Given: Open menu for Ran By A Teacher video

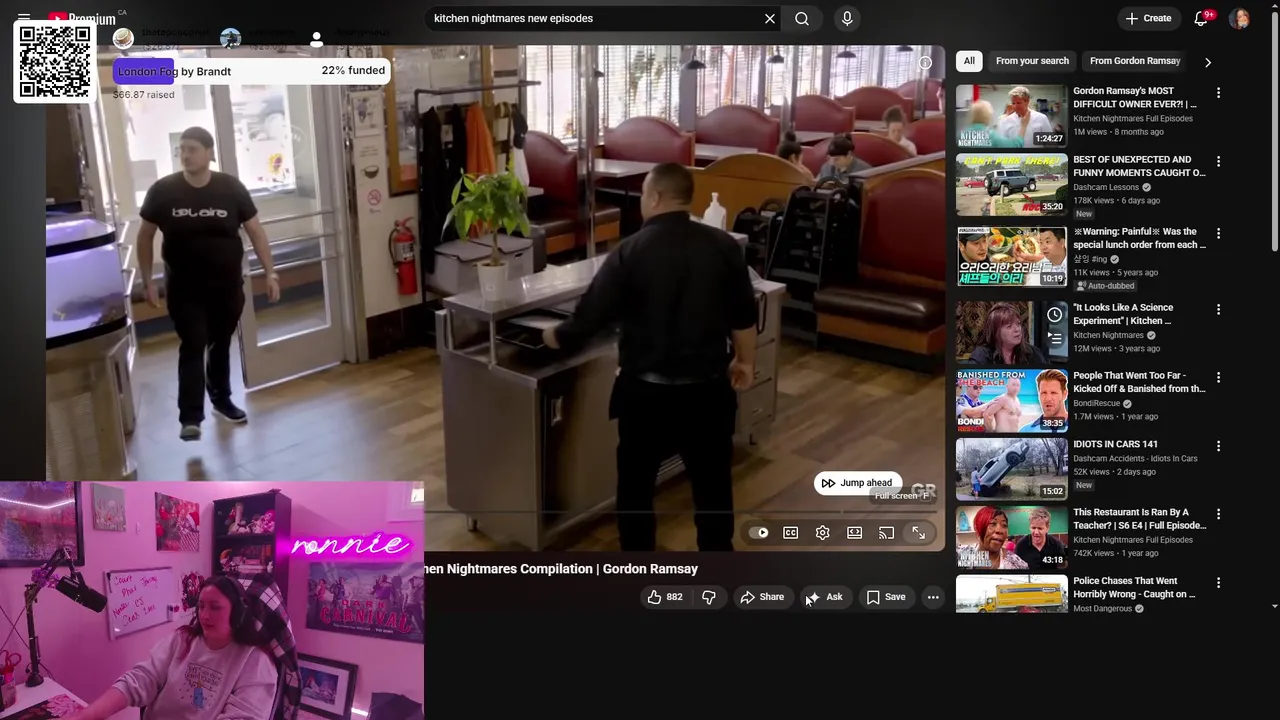Looking at the screenshot, I should pyautogui.click(x=1218, y=514).
